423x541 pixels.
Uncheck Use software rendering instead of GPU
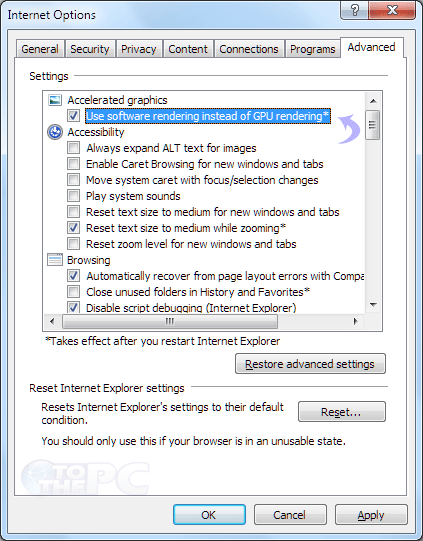tap(73, 116)
